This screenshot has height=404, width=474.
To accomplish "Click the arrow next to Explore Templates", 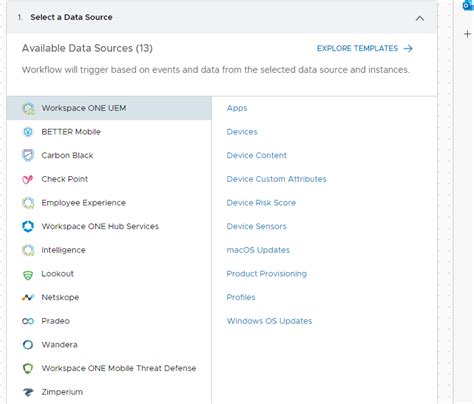I will point(408,49).
